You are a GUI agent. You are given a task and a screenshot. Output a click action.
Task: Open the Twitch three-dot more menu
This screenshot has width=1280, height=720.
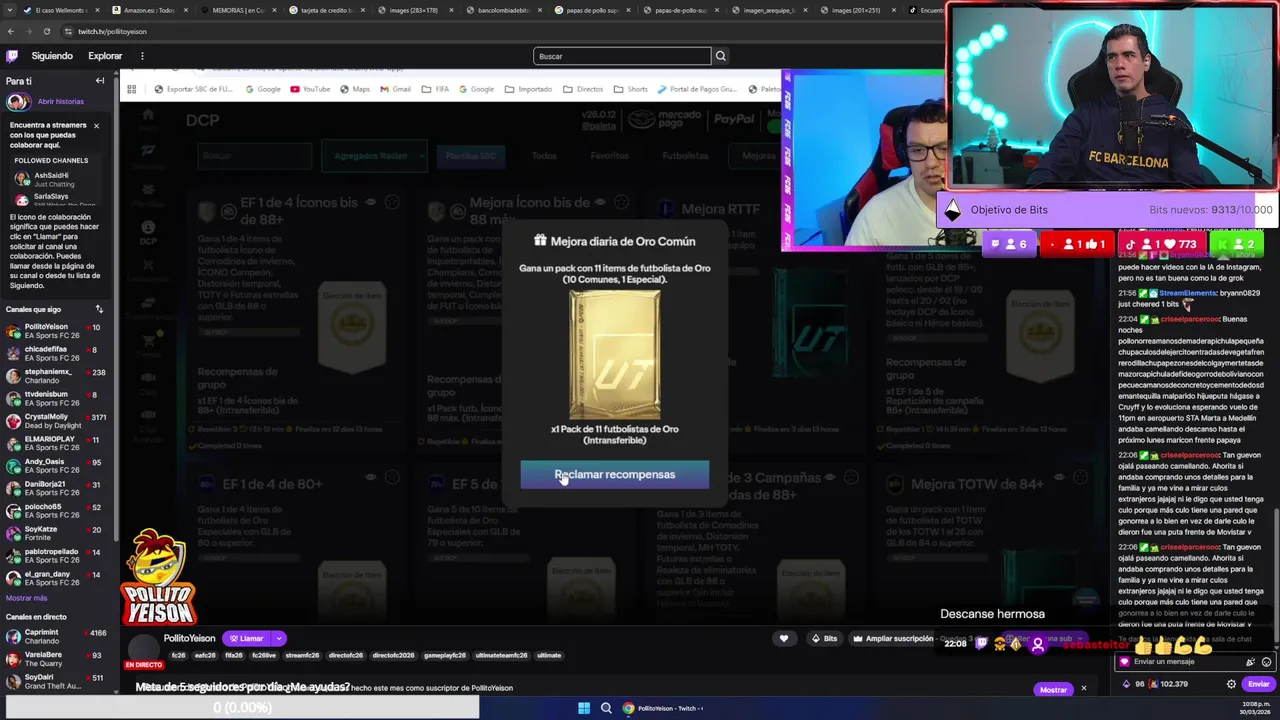(x=142, y=56)
